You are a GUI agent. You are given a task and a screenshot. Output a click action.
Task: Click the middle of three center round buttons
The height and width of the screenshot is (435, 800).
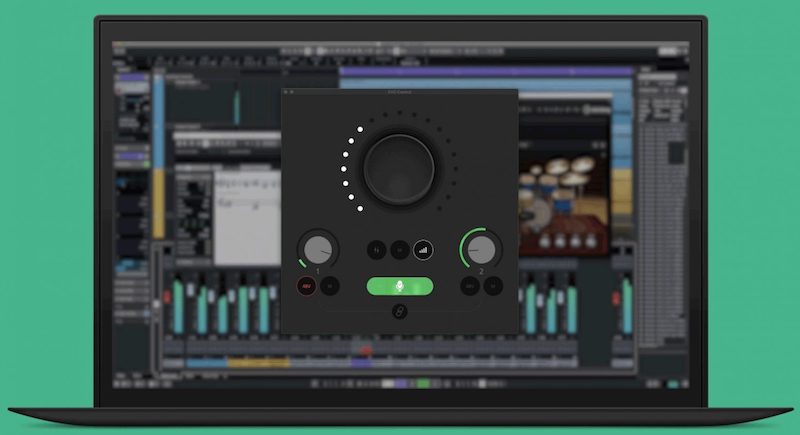[x=399, y=249]
